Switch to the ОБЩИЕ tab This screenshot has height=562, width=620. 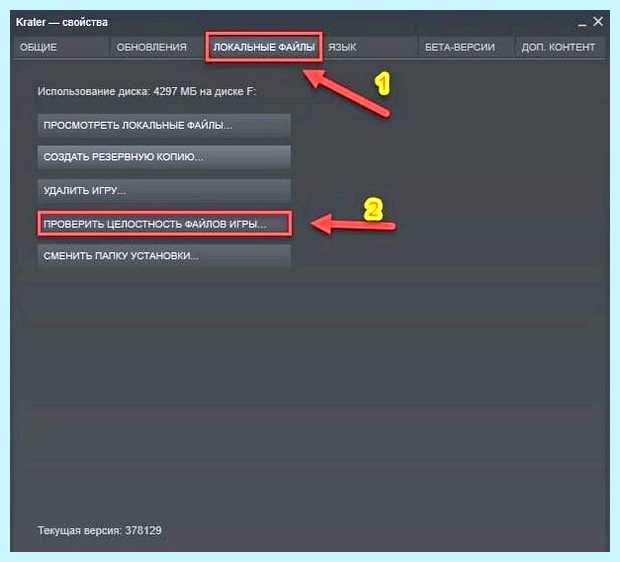click(60, 47)
